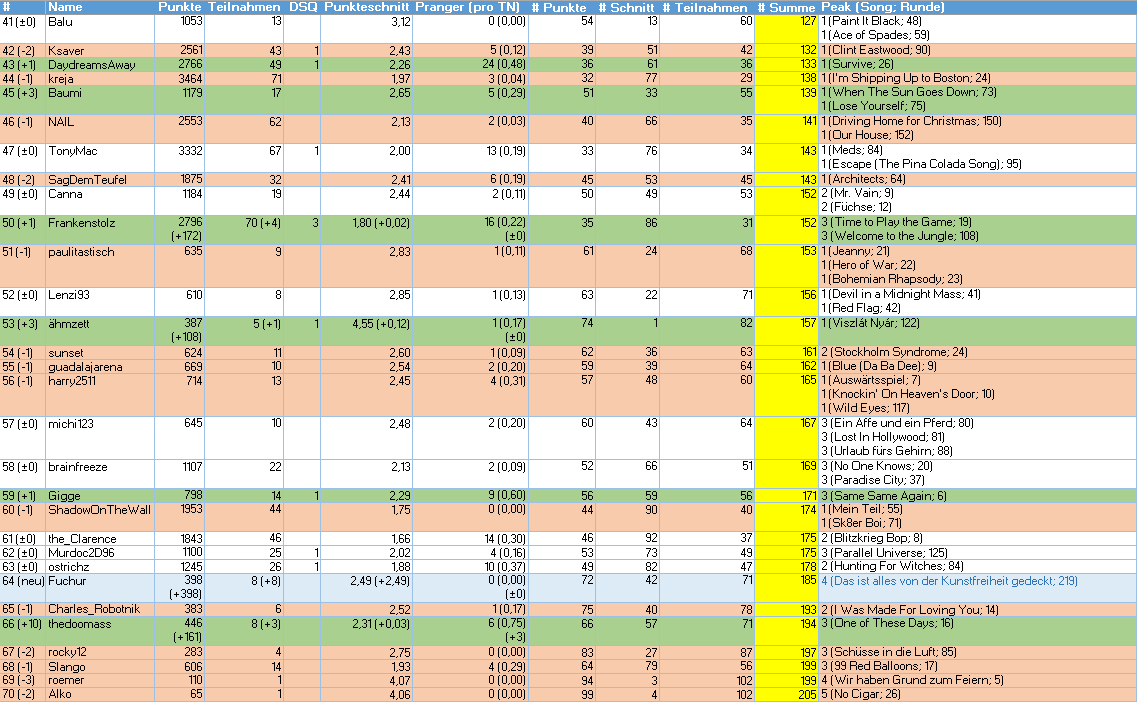
Task: Click the DSQ column header
Action: click(x=303, y=7)
